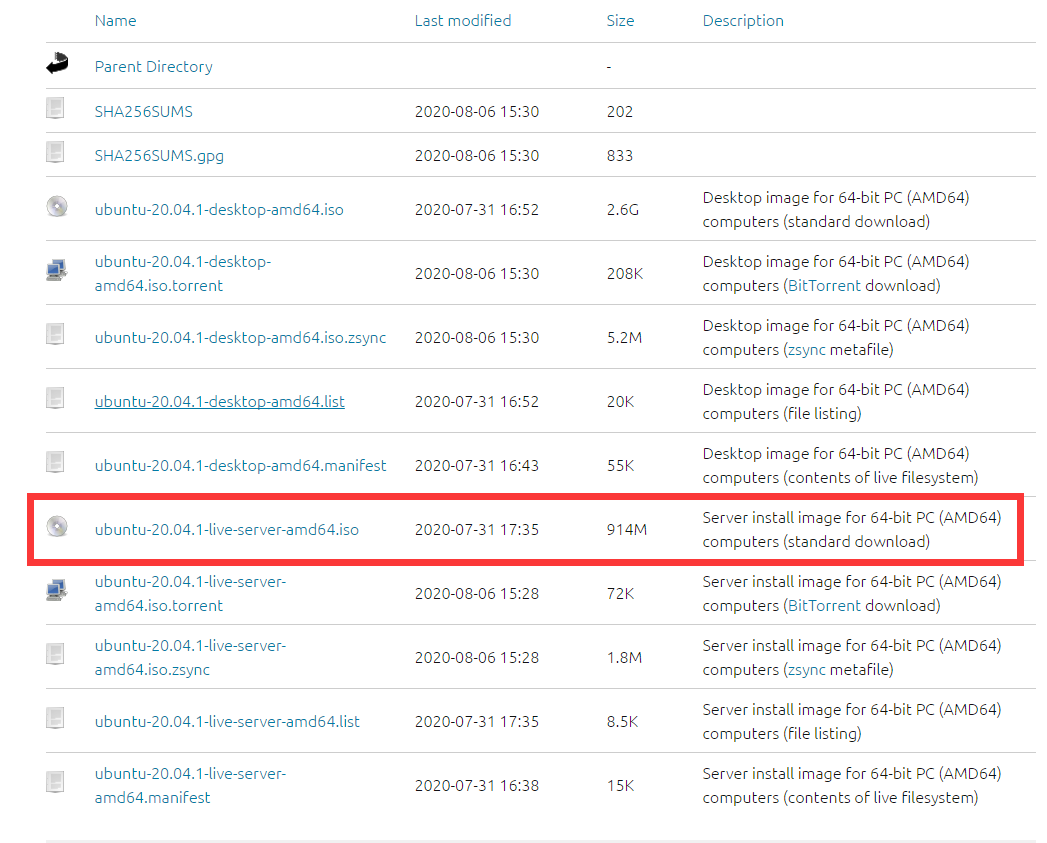Open the SHA256SUMS file link

pyautogui.click(x=144, y=112)
